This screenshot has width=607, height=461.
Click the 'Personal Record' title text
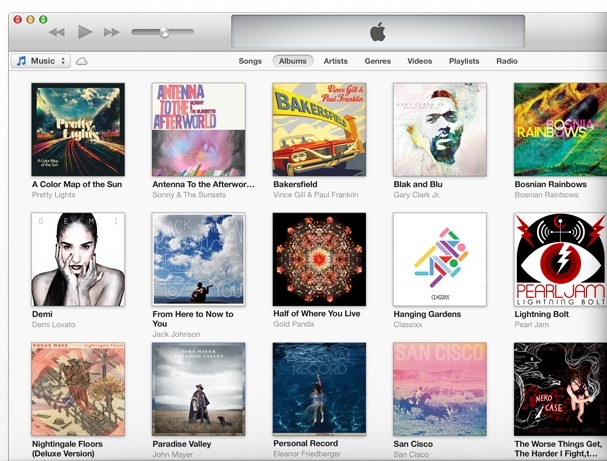(x=305, y=443)
